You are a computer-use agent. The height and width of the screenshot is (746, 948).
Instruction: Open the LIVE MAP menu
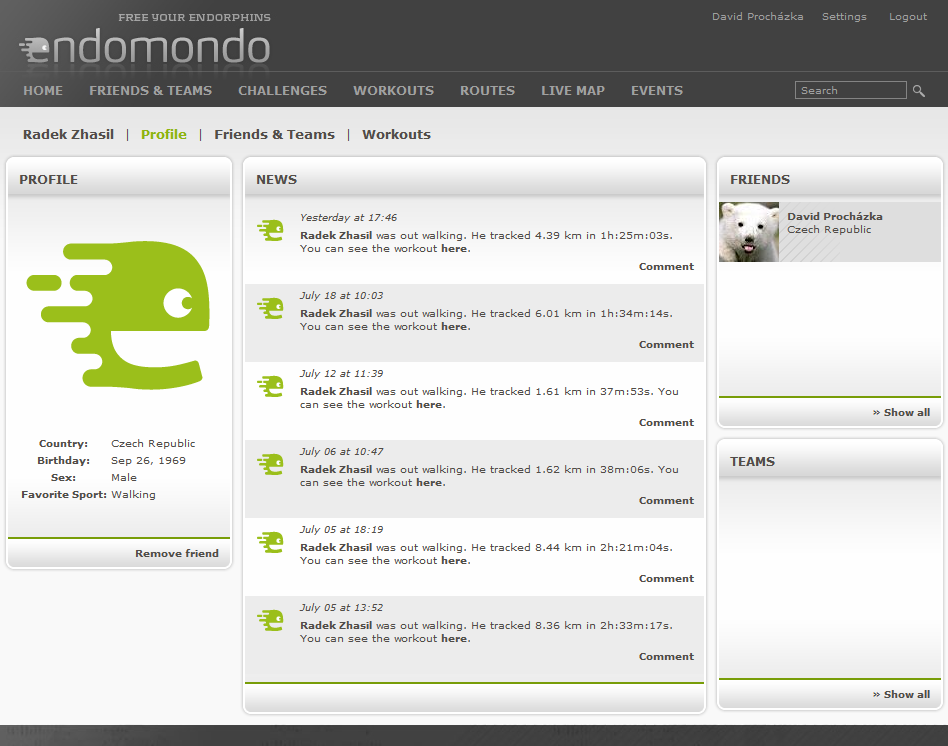(573, 91)
